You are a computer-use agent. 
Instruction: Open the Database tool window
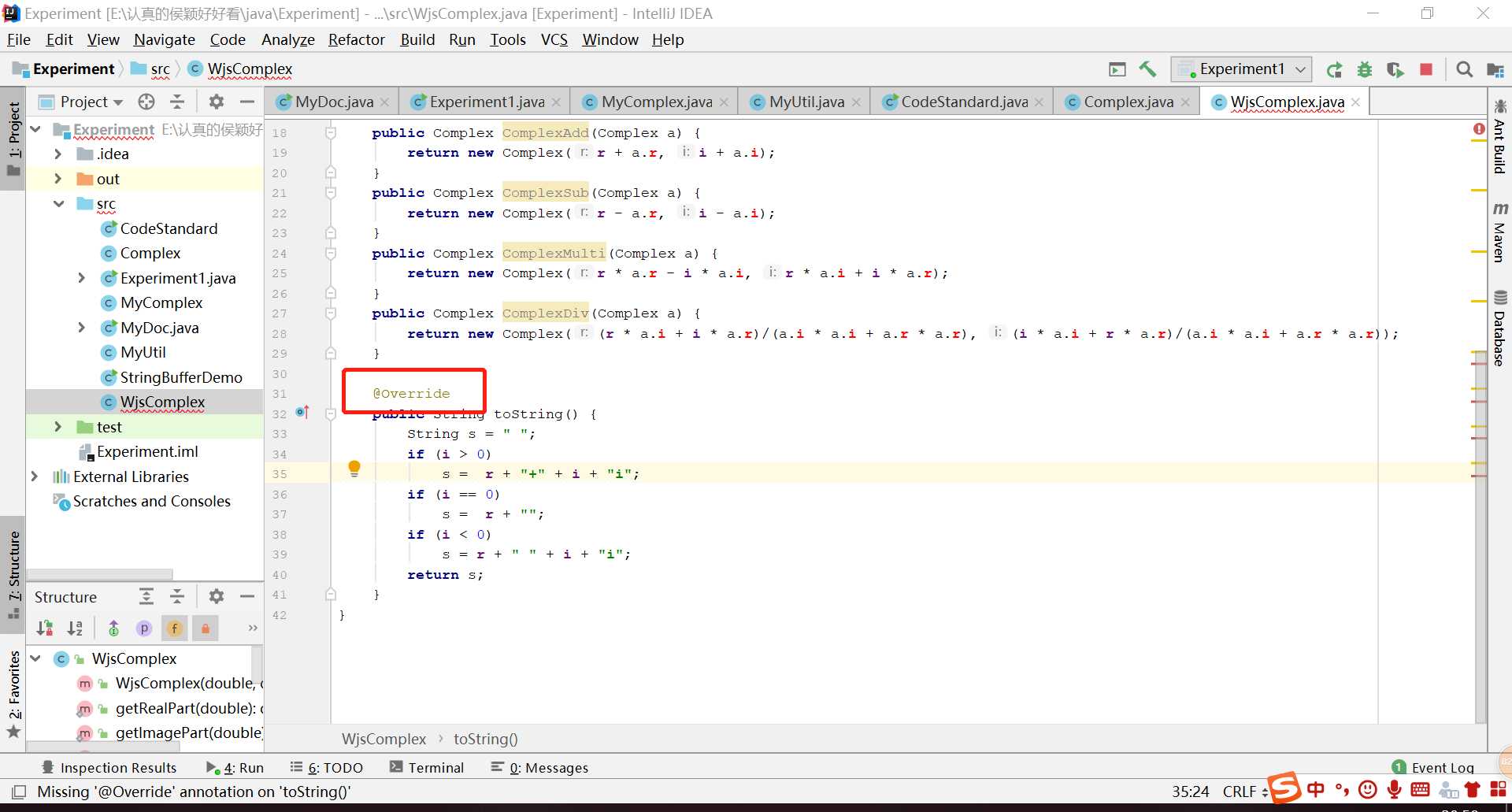(x=1499, y=328)
